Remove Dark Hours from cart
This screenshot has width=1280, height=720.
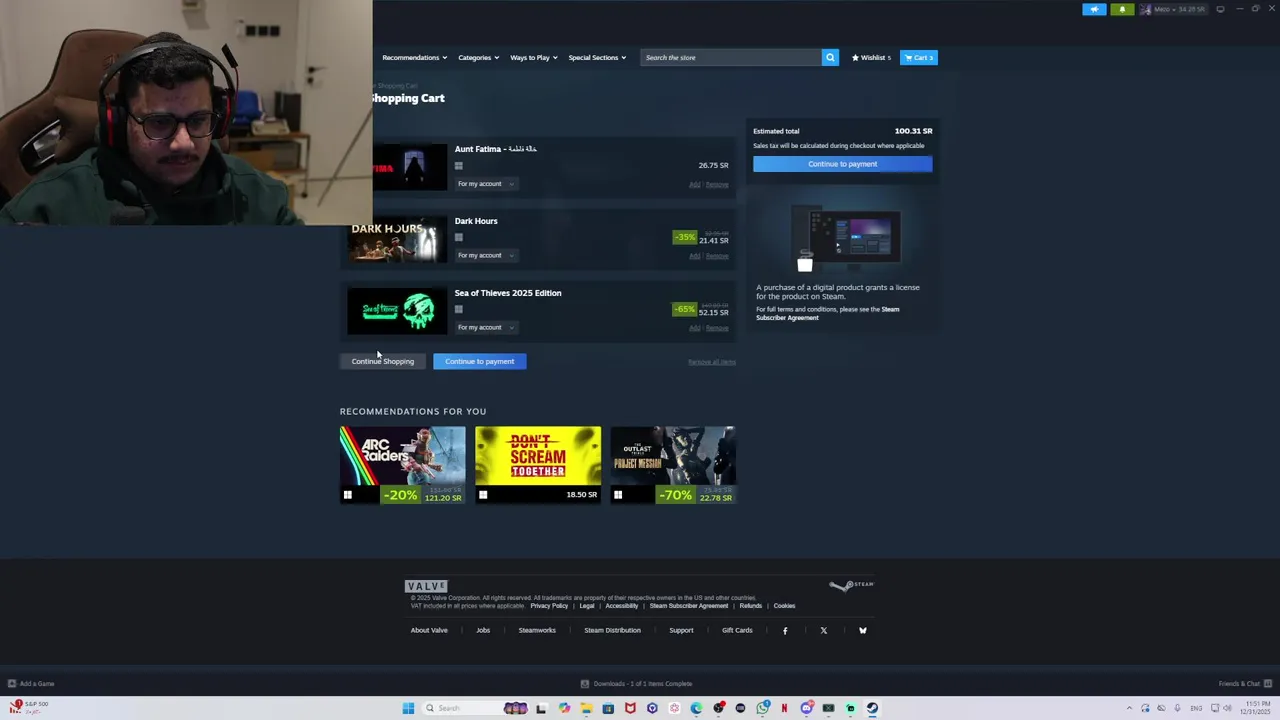pyautogui.click(x=717, y=256)
